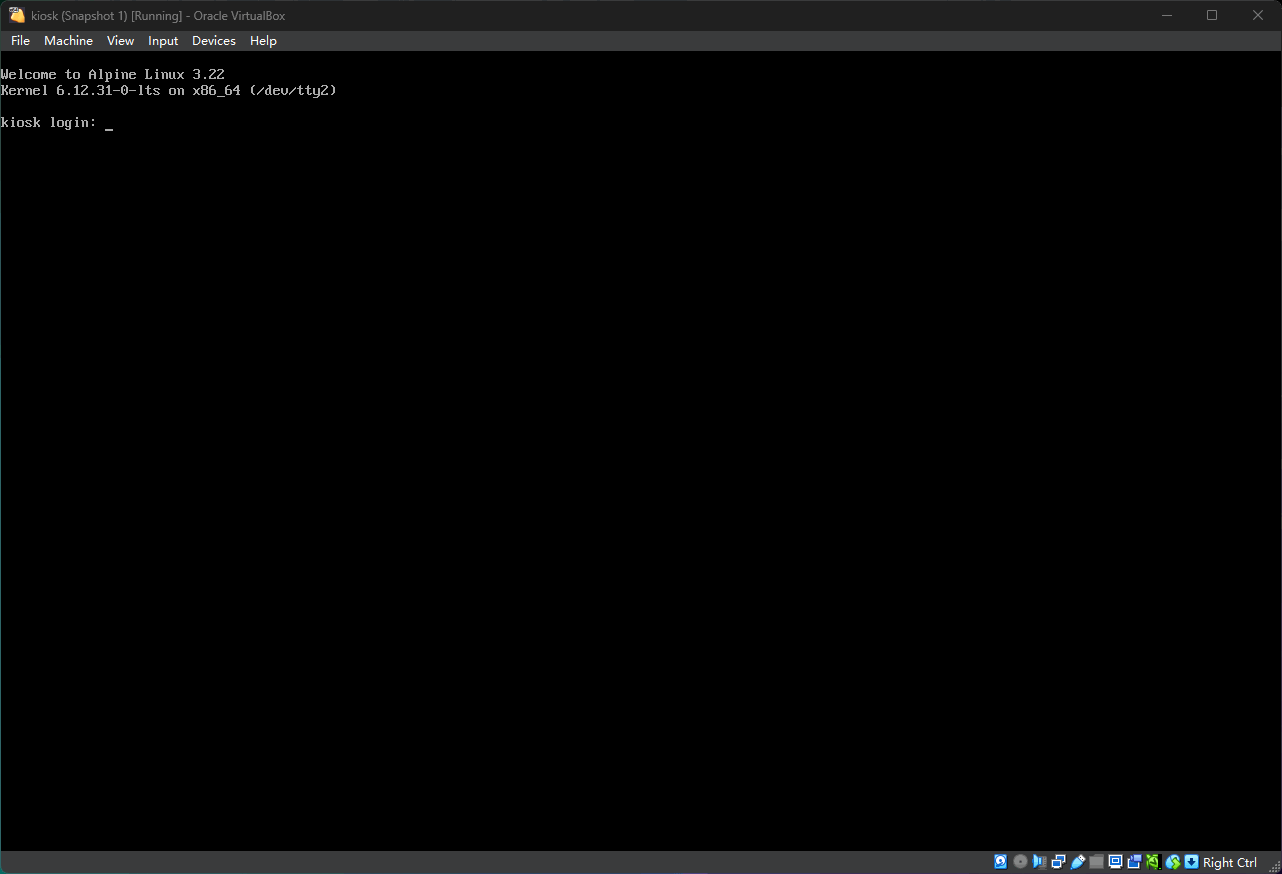The width and height of the screenshot is (1282, 874).
Task: Click the green processor chip status icon
Action: [1153, 862]
